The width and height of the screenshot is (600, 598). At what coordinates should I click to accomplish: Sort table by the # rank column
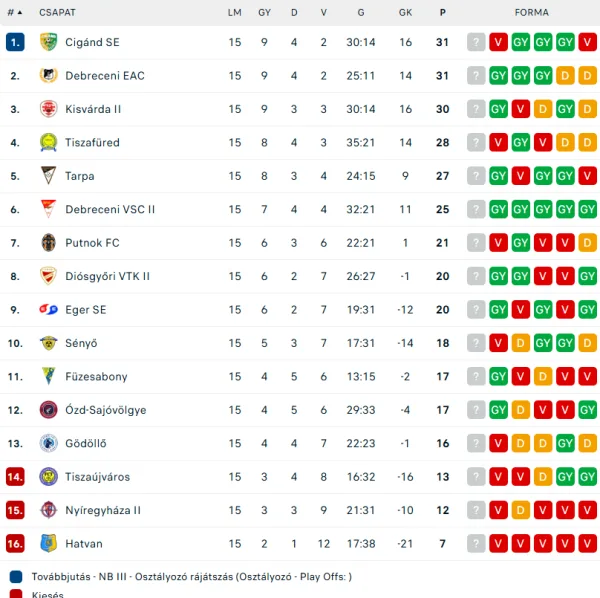pyautogui.click(x=14, y=12)
